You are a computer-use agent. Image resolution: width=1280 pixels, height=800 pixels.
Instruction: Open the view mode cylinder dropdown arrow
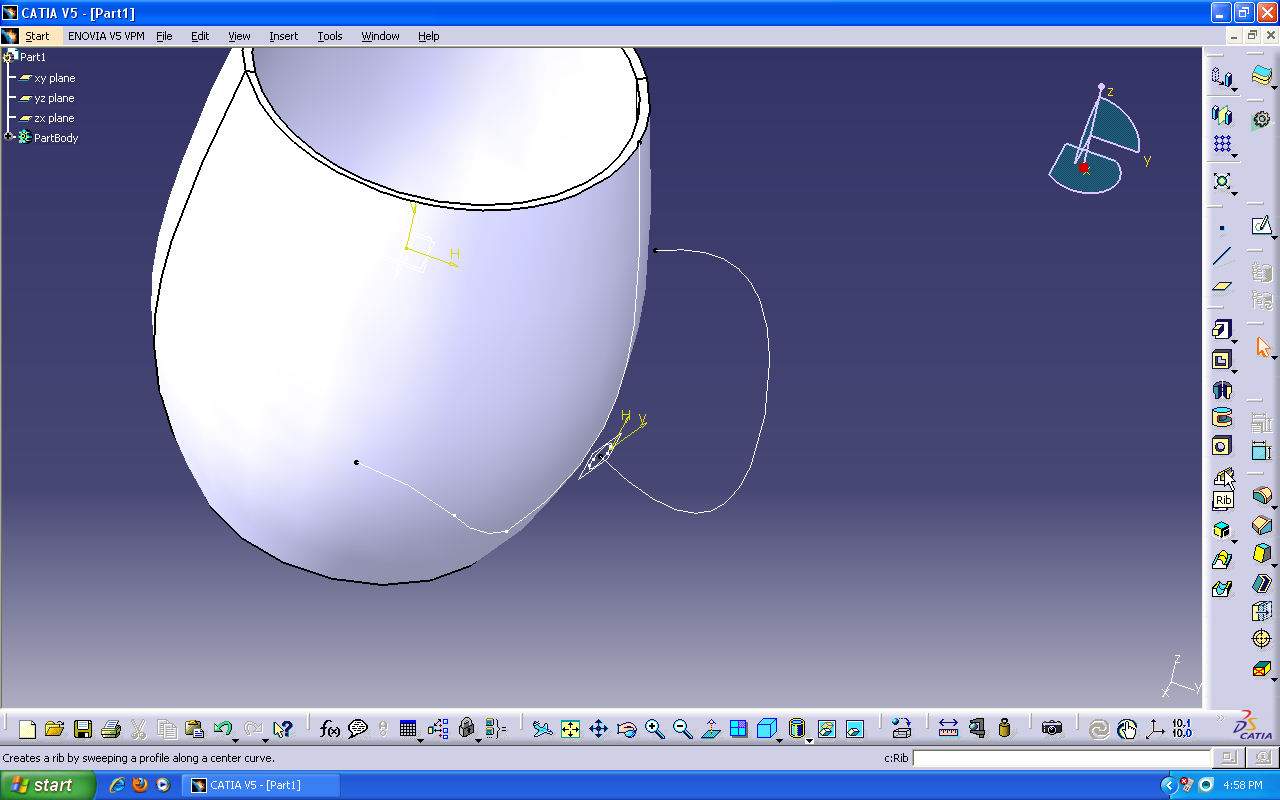coord(808,739)
